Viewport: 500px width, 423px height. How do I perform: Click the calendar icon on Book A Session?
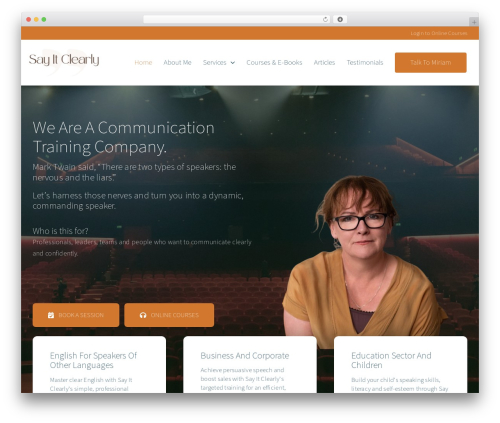tap(51, 315)
